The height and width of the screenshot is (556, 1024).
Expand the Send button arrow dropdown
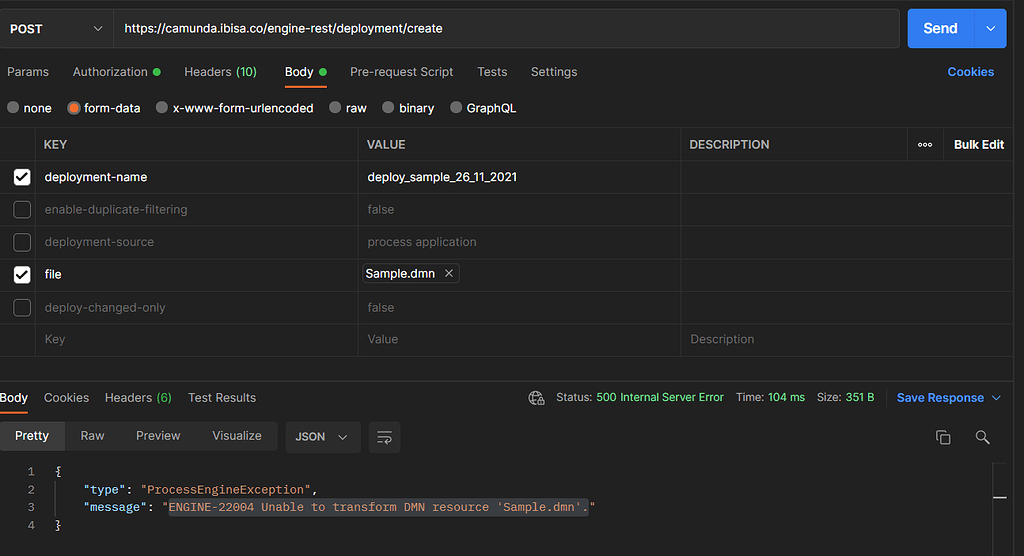tap(991, 29)
